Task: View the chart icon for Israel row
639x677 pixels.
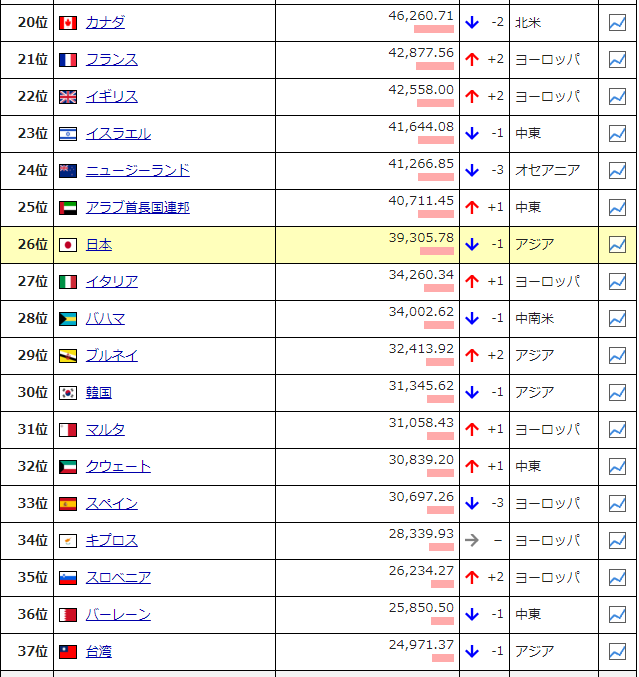Action: pos(617,134)
